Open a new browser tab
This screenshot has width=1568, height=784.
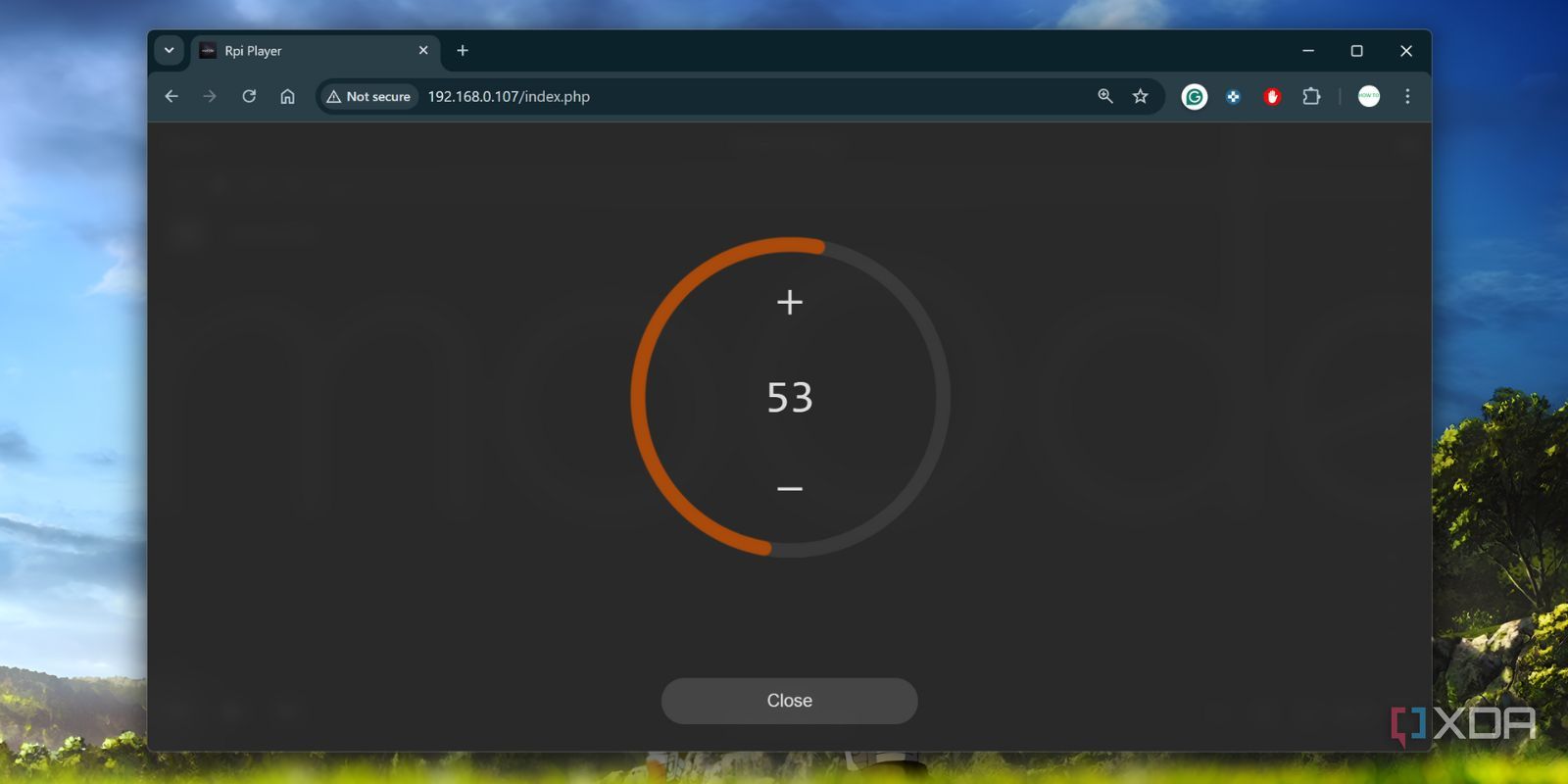tap(463, 50)
